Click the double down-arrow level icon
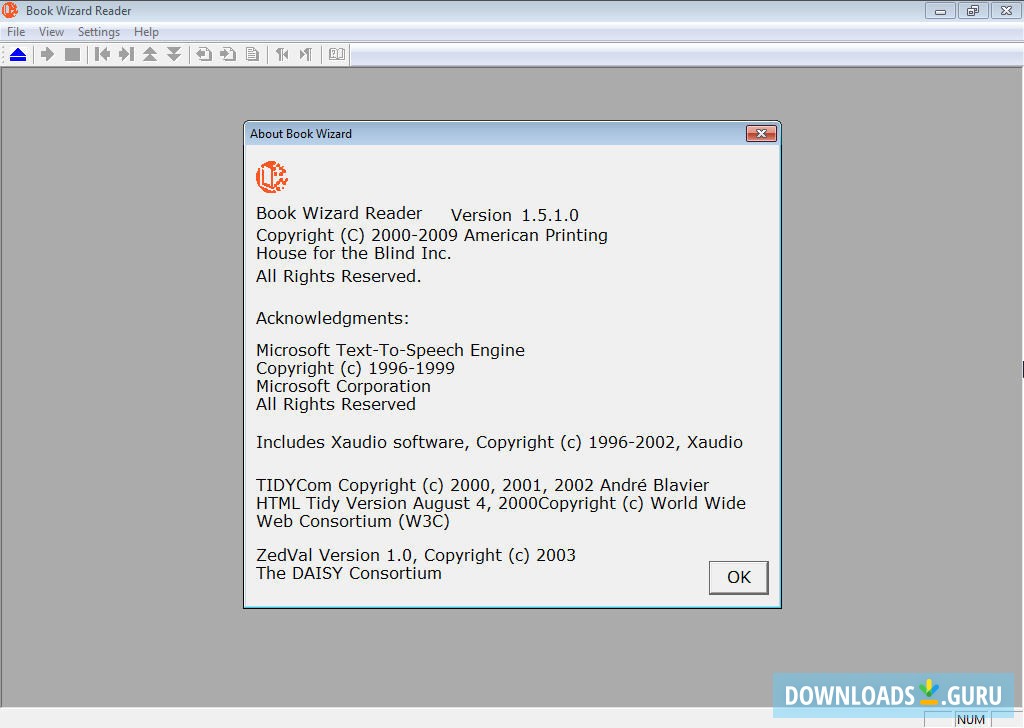This screenshot has height=728, width=1024. click(x=174, y=55)
